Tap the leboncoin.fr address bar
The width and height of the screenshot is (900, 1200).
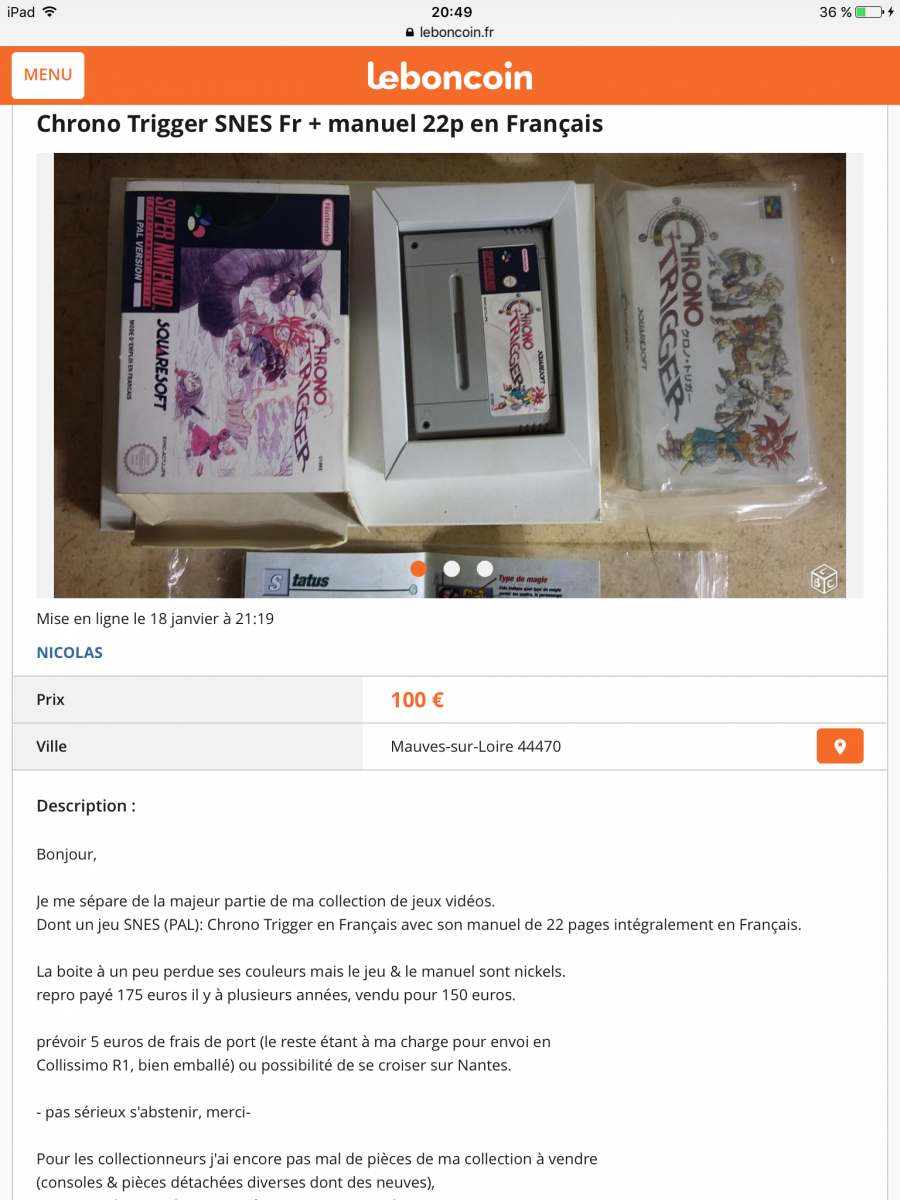pos(450,32)
